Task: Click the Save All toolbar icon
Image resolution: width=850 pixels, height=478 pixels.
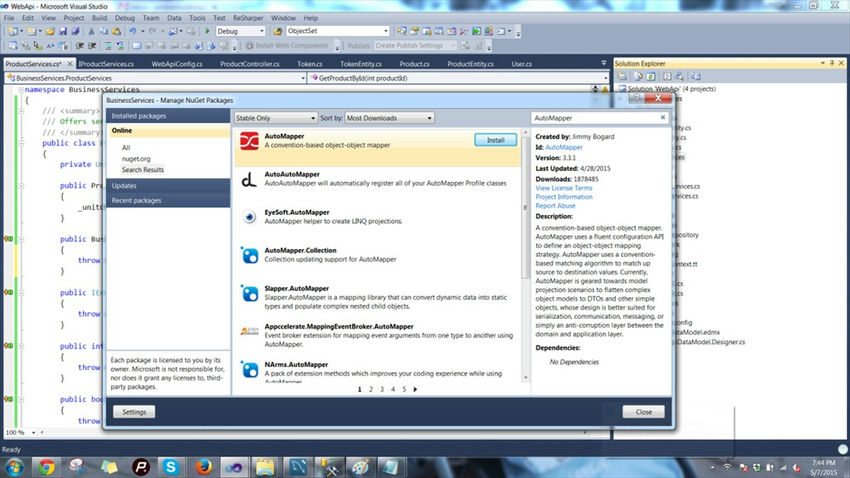Action: (x=75, y=31)
